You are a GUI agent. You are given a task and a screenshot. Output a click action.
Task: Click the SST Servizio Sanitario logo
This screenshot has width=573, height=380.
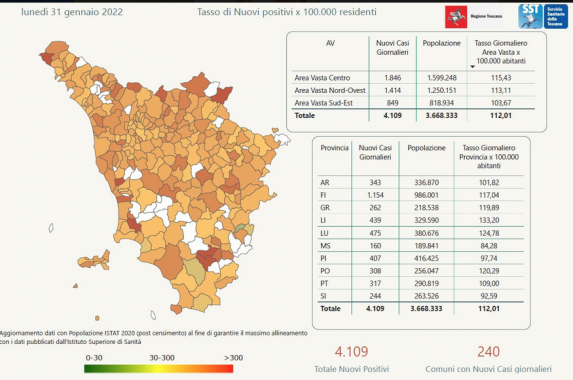pos(543,16)
